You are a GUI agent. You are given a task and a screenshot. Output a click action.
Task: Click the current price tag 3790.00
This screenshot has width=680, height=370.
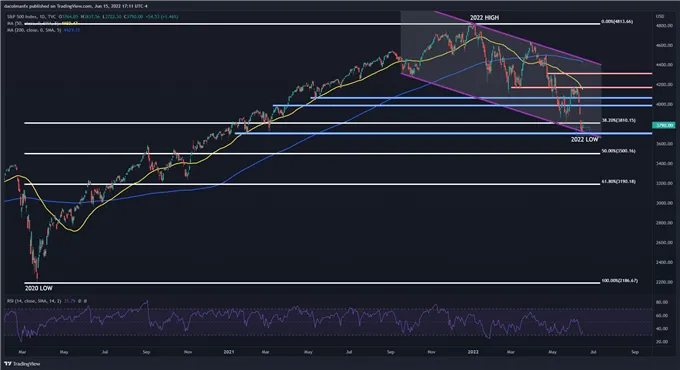pyautogui.click(x=665, y=125)
